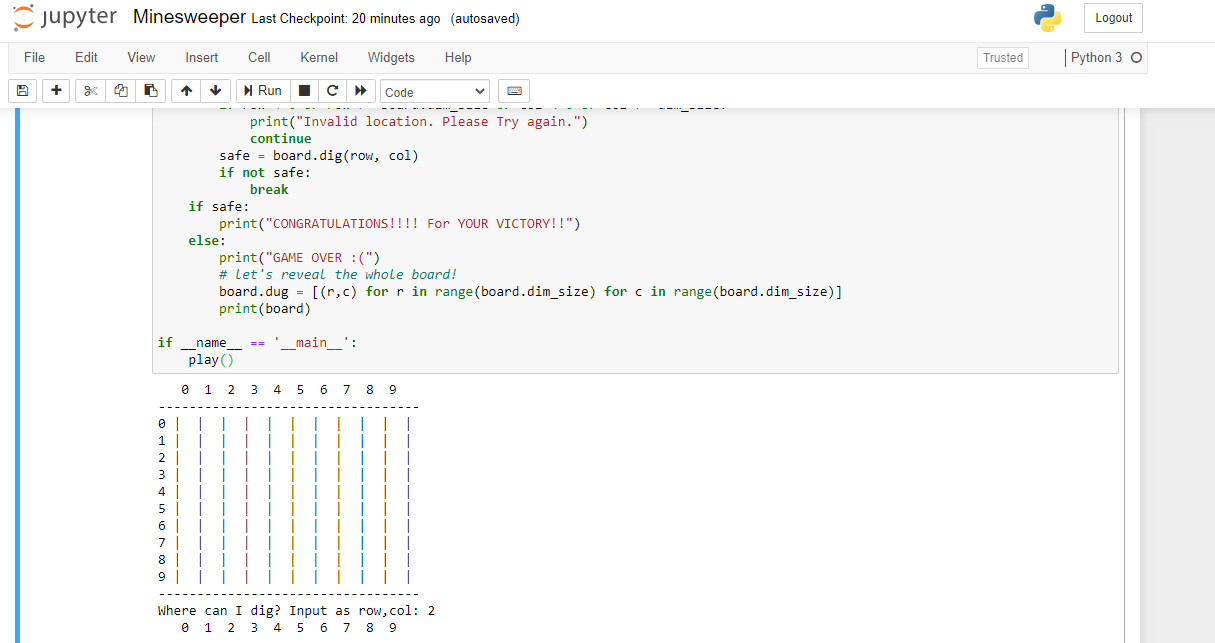Viewport: 1215px width, 643px height.
Task: Open the command palette keyboard icon
Action: pos(514,90)
